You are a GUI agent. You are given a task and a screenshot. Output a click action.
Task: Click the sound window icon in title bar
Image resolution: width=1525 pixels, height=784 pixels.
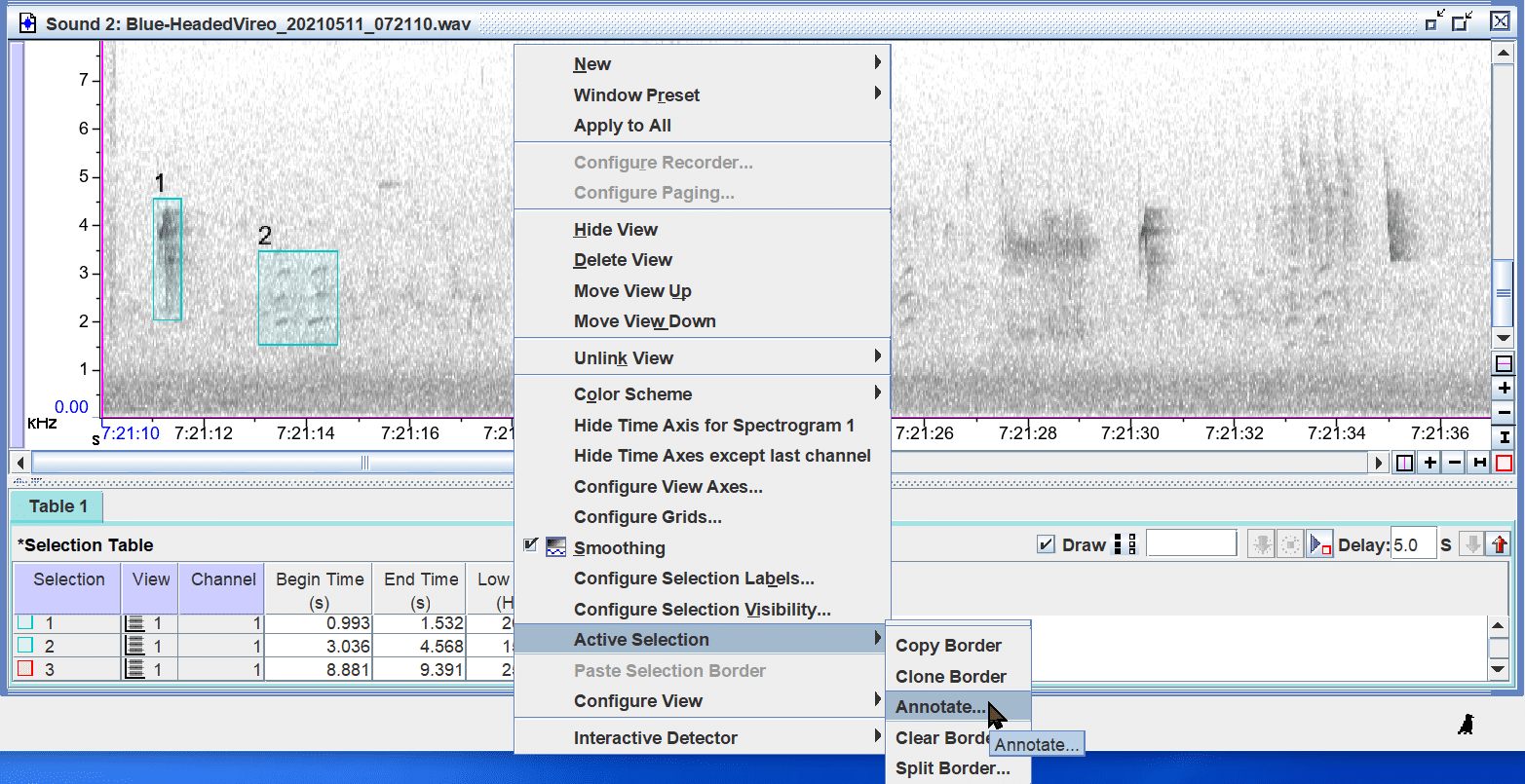click(x=28, y=22)
